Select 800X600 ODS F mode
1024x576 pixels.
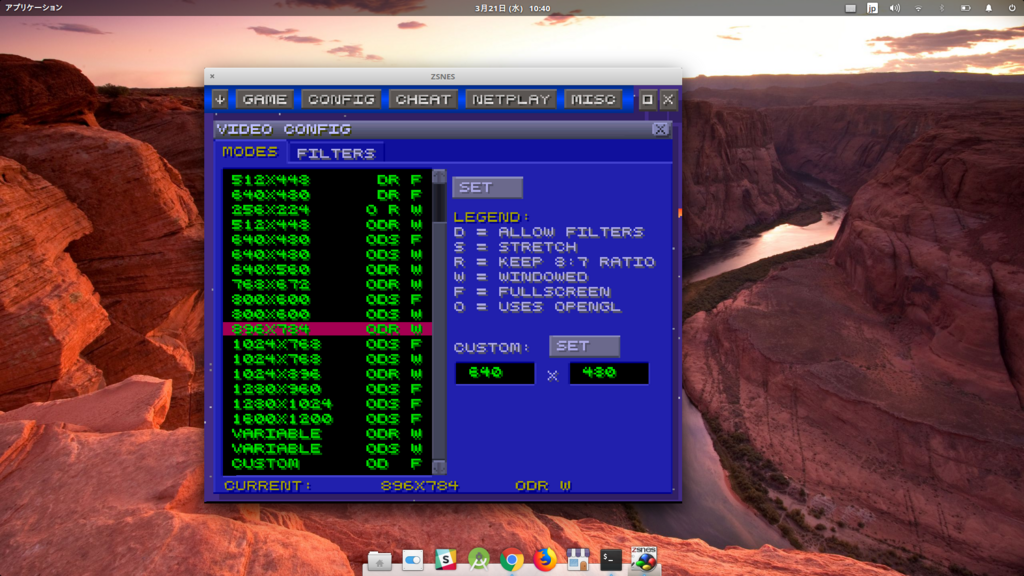(x=327, y=299)
